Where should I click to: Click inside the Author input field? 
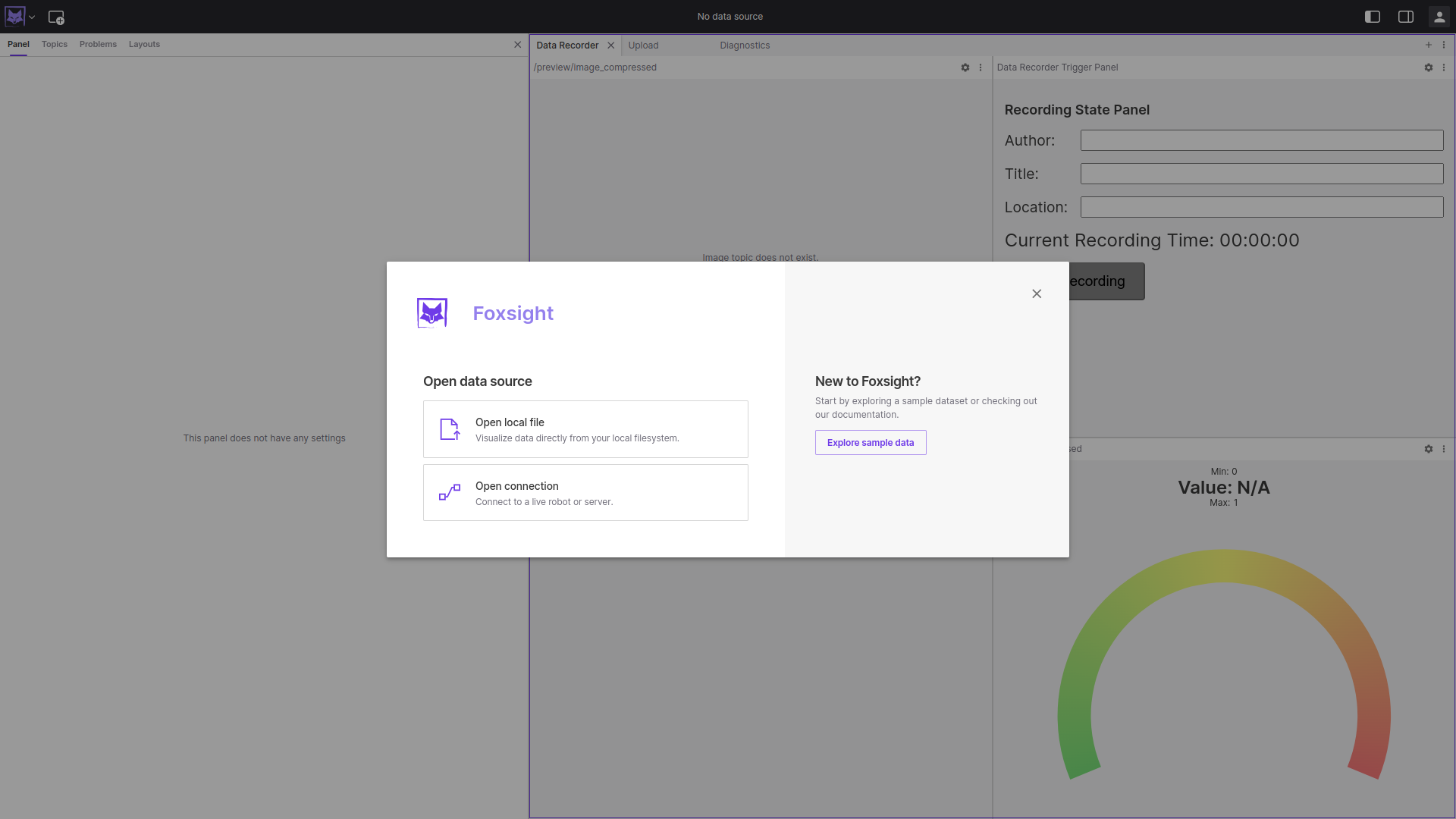pyautogui.click(x=1261, y=140)
